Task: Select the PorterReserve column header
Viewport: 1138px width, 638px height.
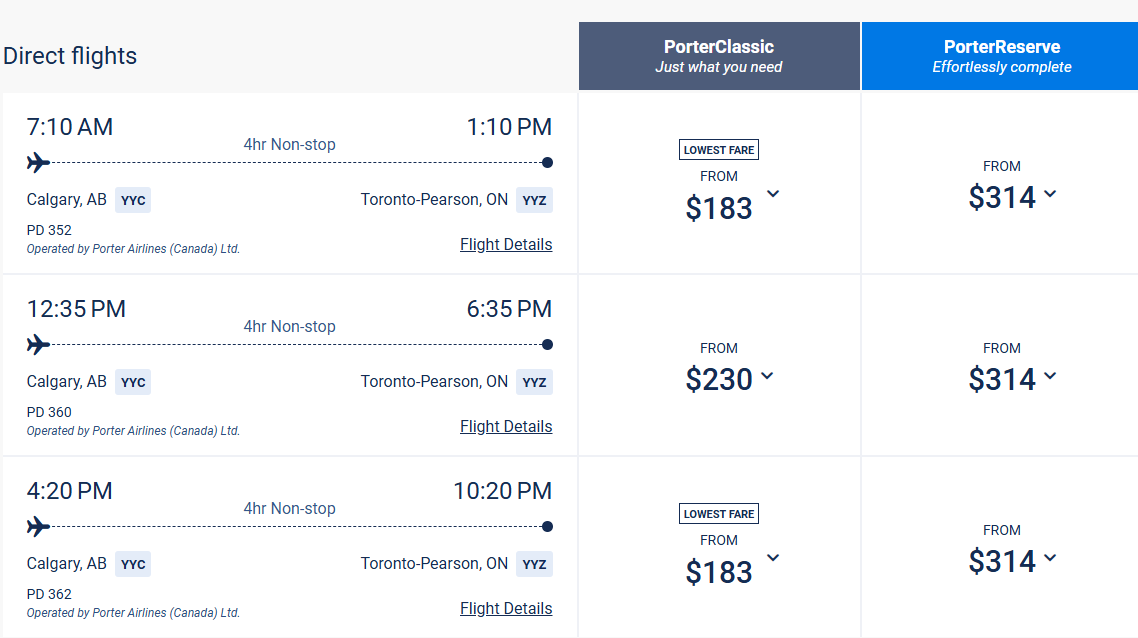Action: pyautogui.click(x=1001, y=56)
